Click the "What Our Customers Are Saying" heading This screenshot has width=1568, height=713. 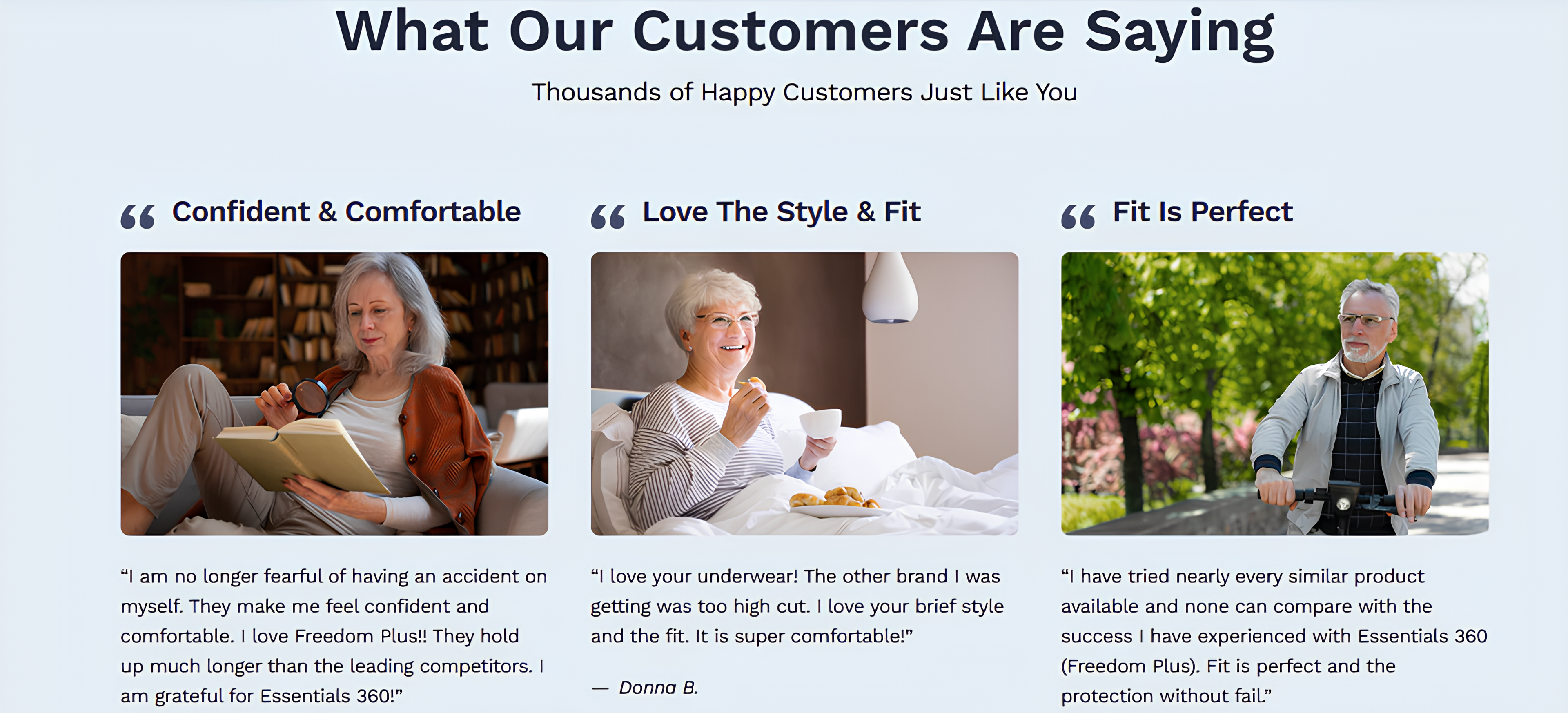tap(804, 32)
